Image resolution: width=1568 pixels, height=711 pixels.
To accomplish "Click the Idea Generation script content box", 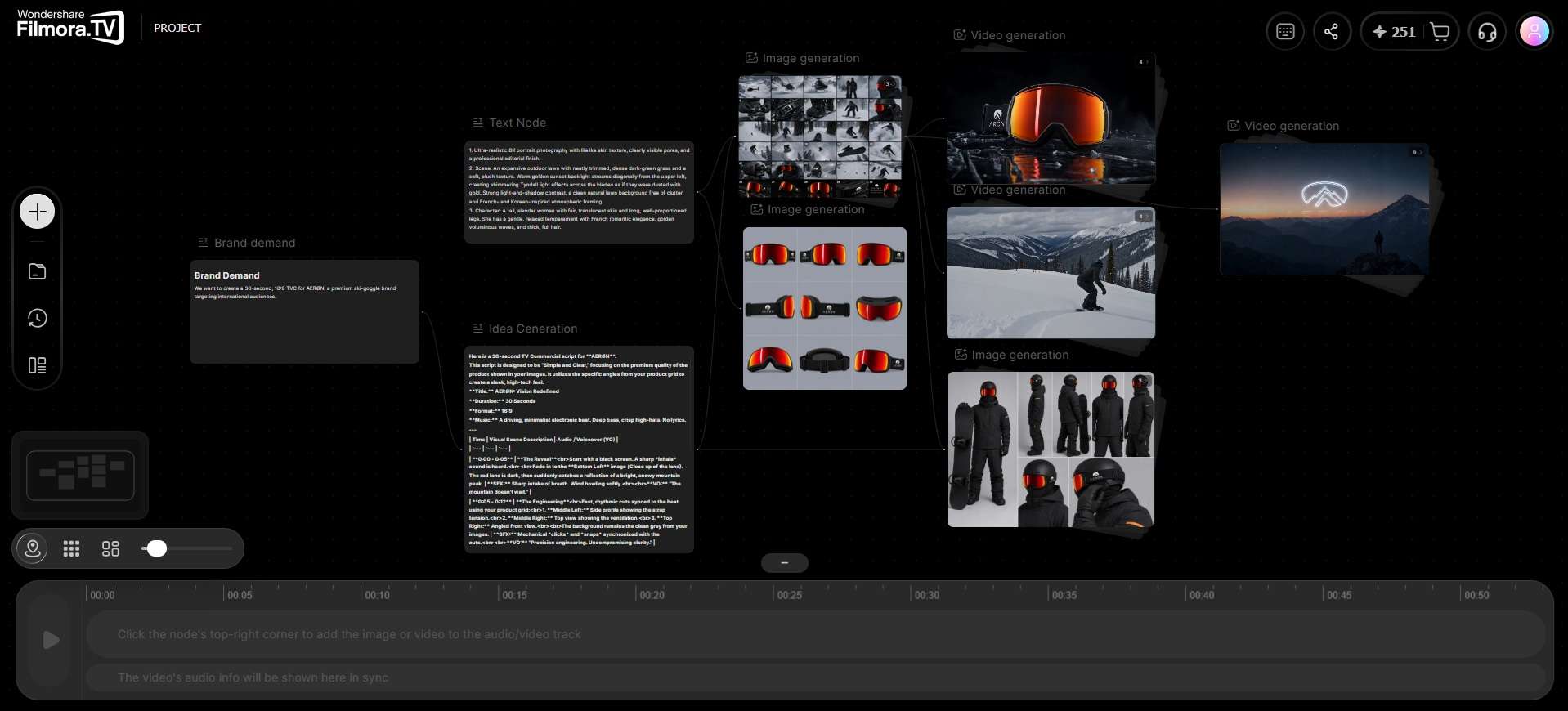I will tap(579, 449).
